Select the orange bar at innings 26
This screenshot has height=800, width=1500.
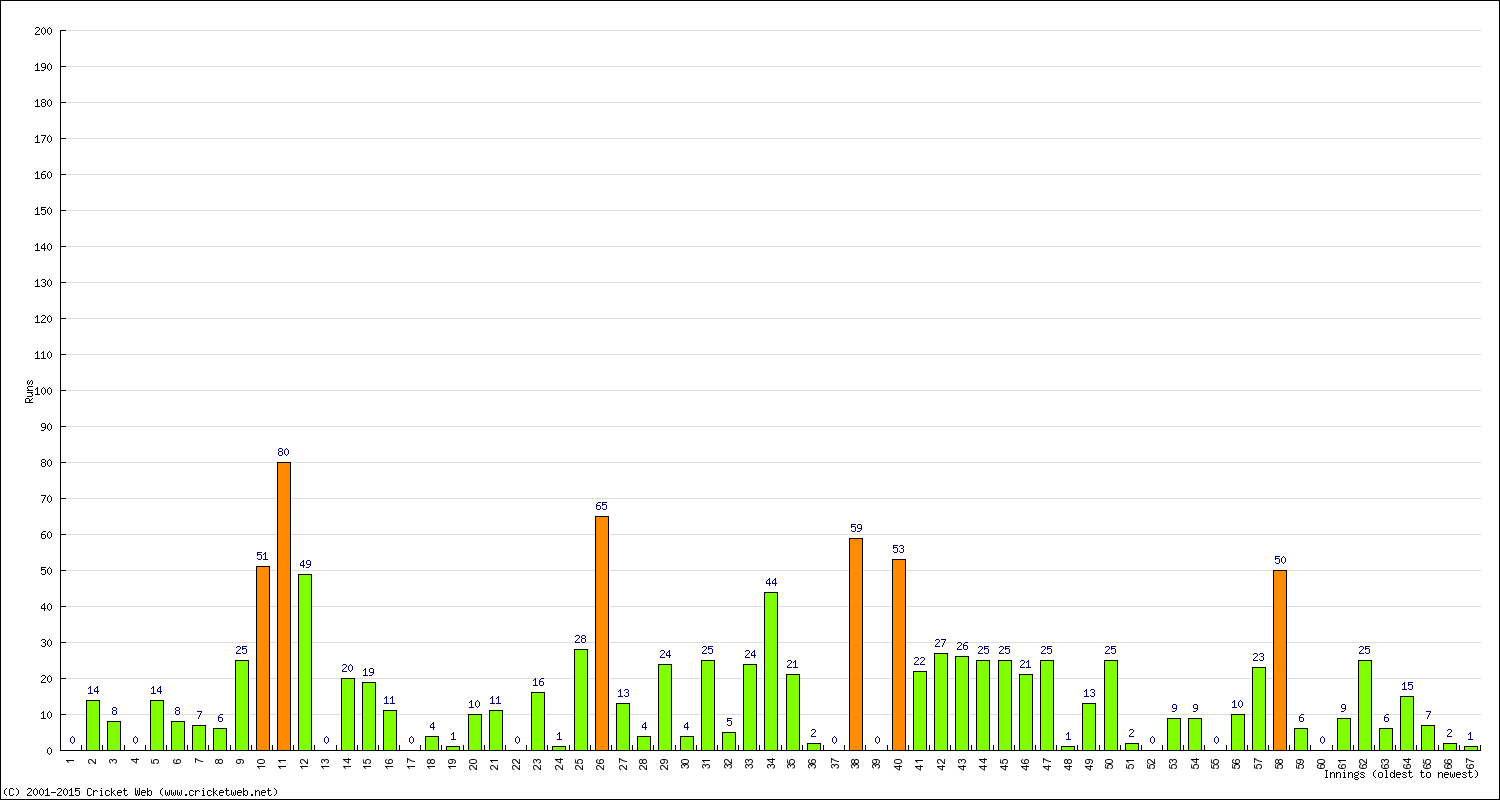pyautogui.click(x=602, y=633)
